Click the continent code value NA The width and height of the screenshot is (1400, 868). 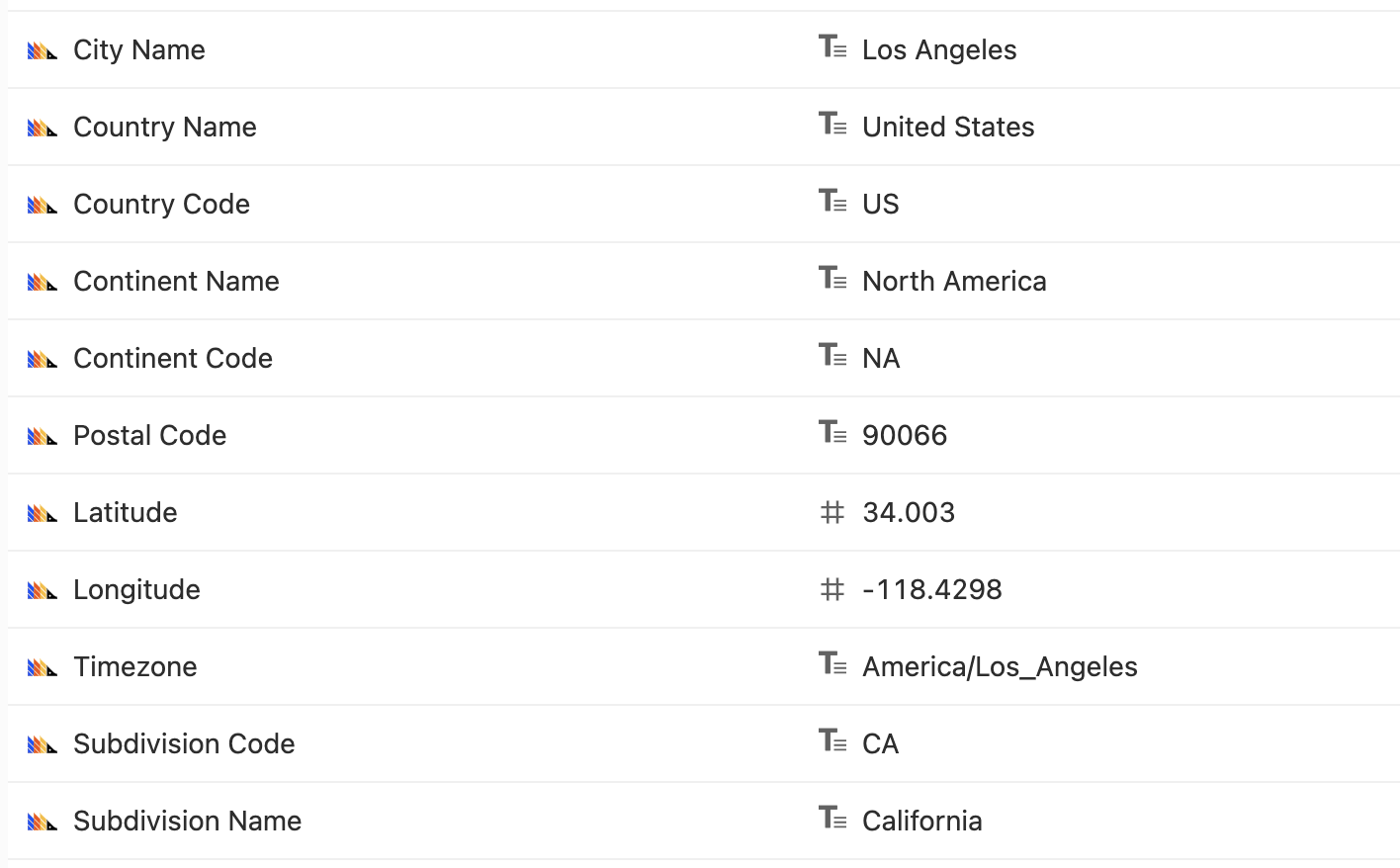coord(882,358)
